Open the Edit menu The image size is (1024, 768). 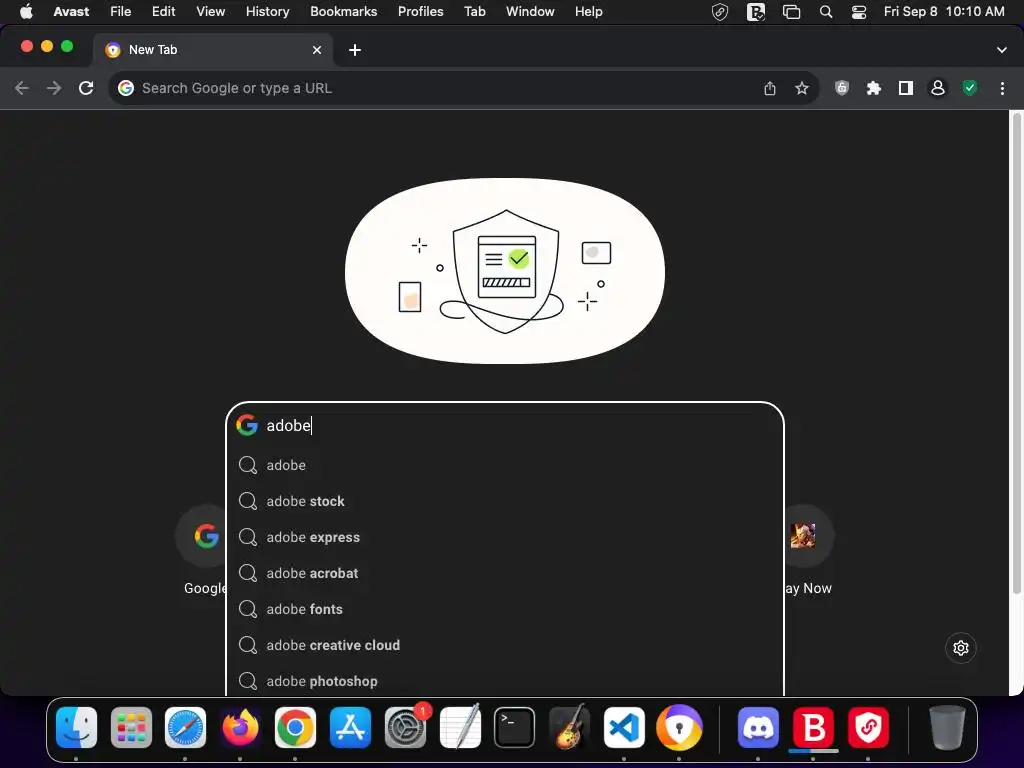(x=163, y=12)
